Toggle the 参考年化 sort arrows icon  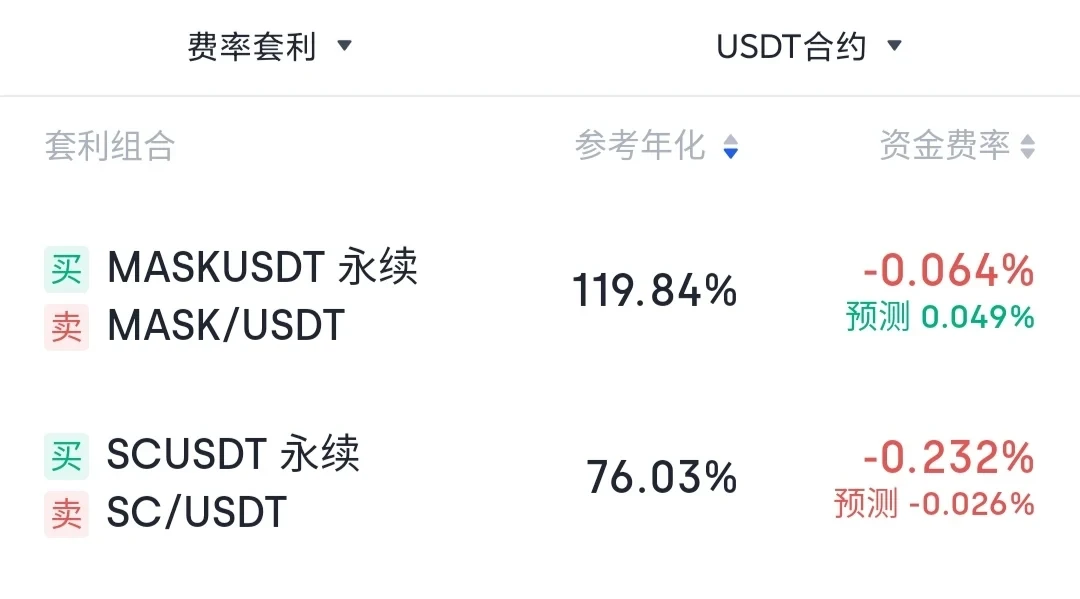coord(731,147)
